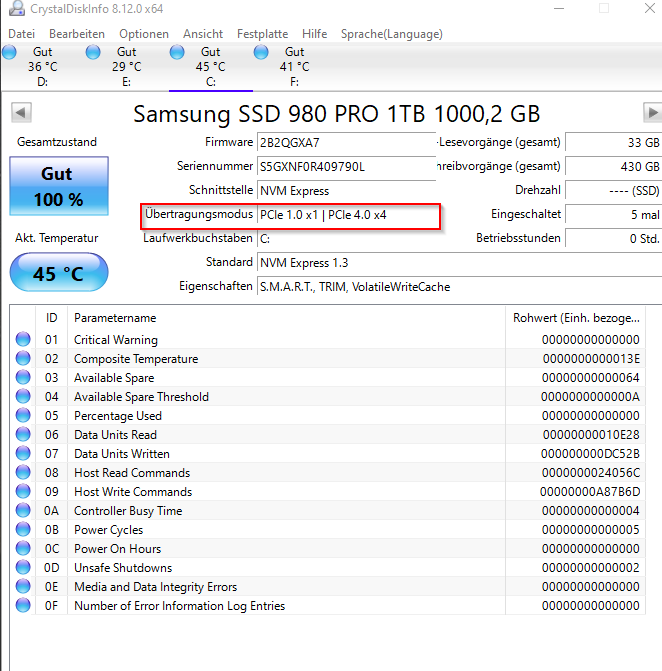Select drive C: tab at 45 °C
The image size is (662, 671).
211,67
